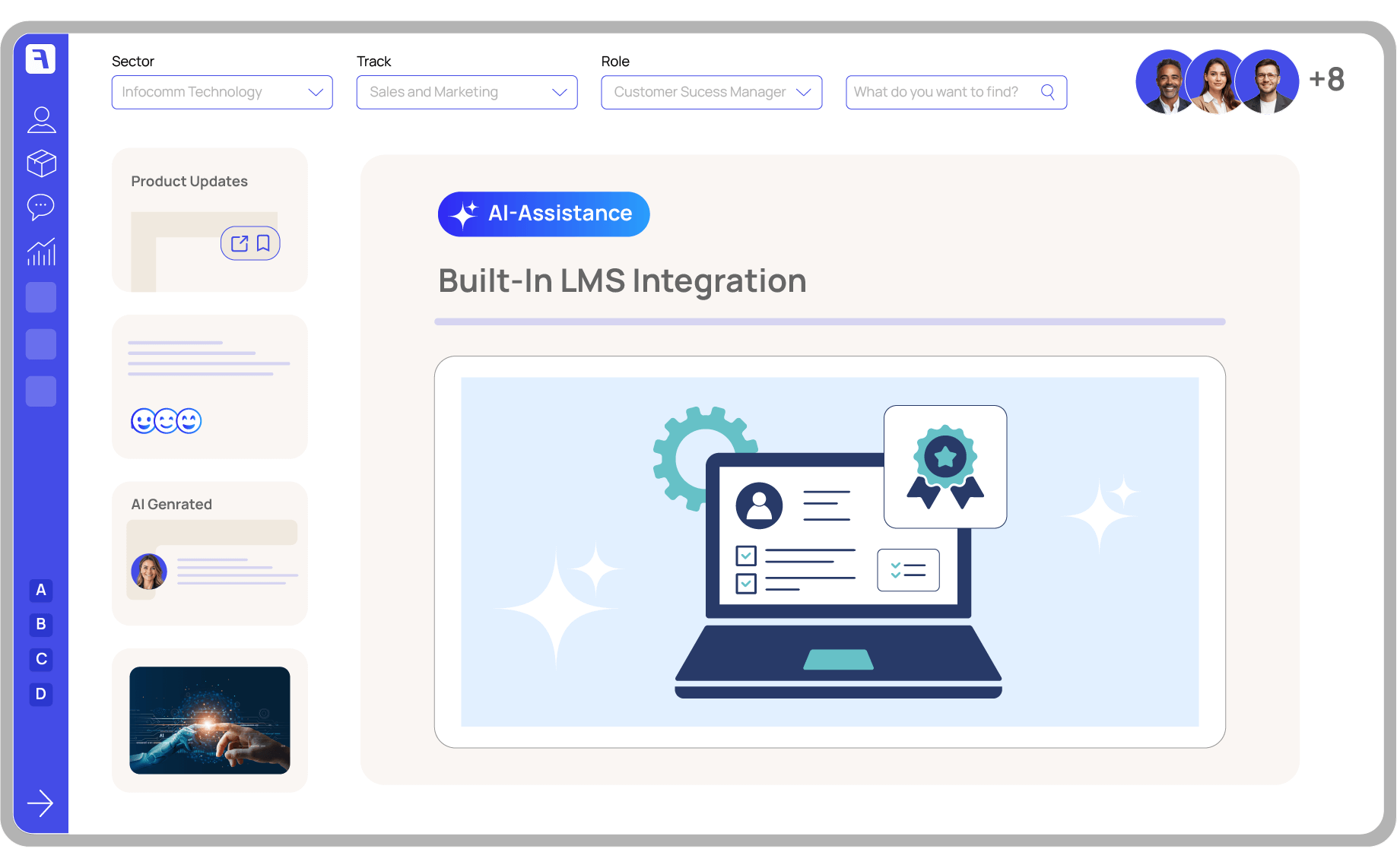Screen dimensions: 1397x868
Task: Select sidebar item C
Action: (x=41, y=659)
